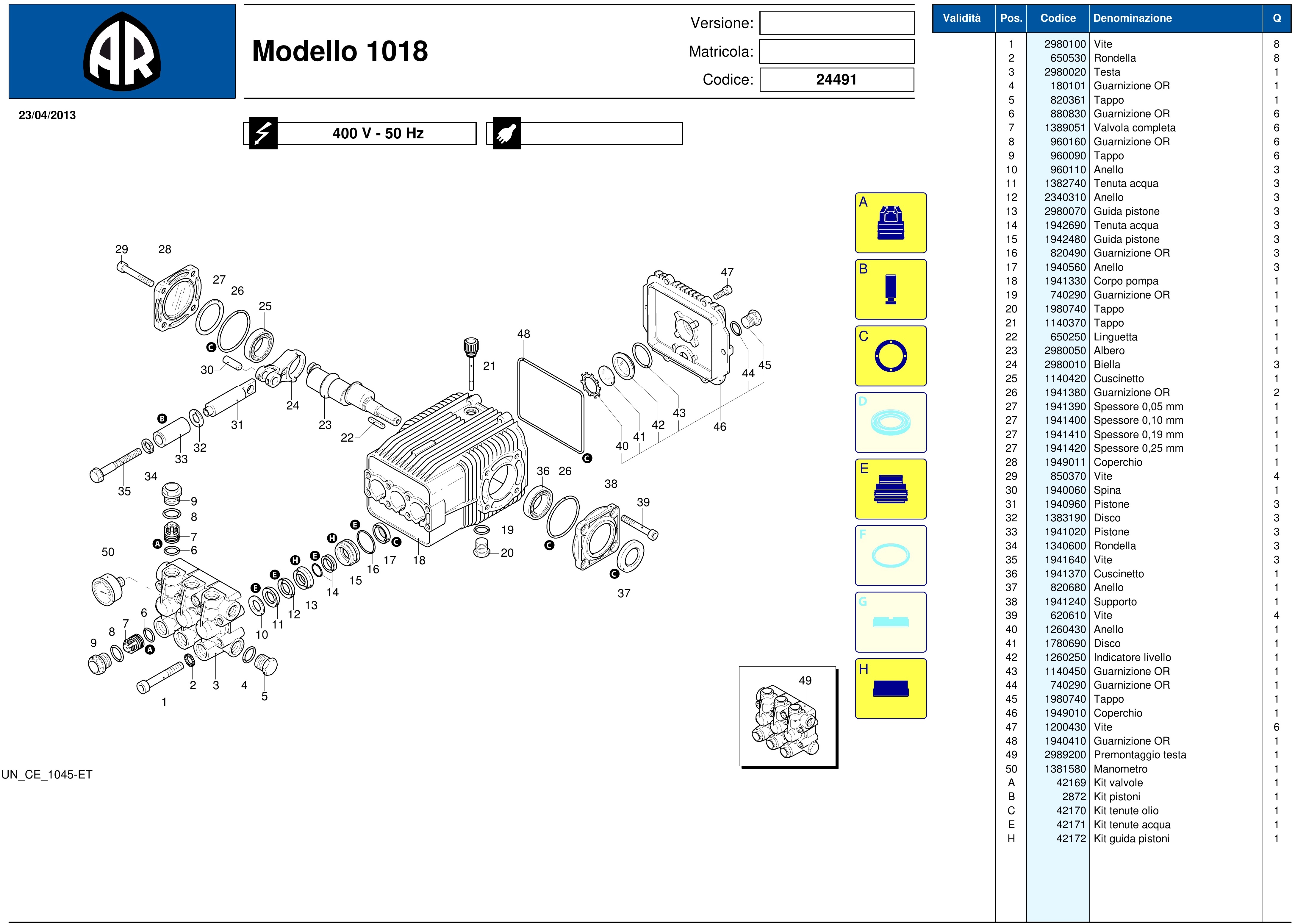Image resolution: width=1295 pixels, height=924 pixels.
Task: Click the AR company logo
Action: click(122, 52)
